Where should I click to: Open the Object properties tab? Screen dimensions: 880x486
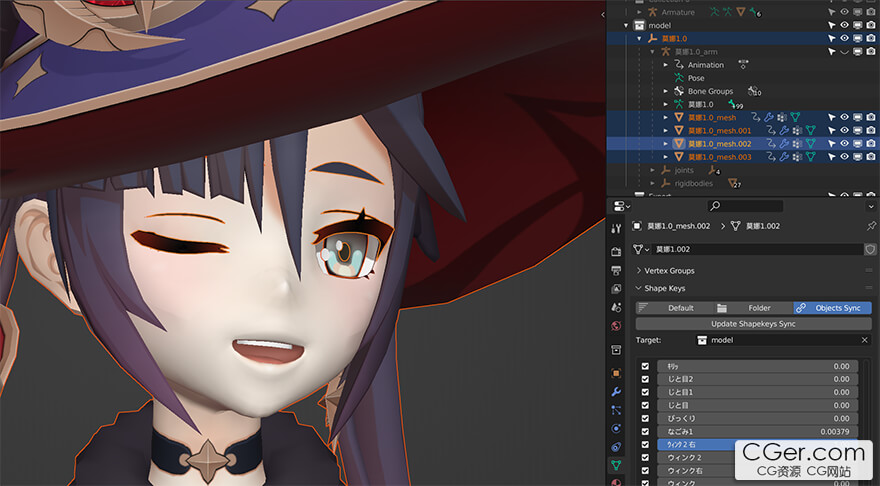(x=616, y=373)
